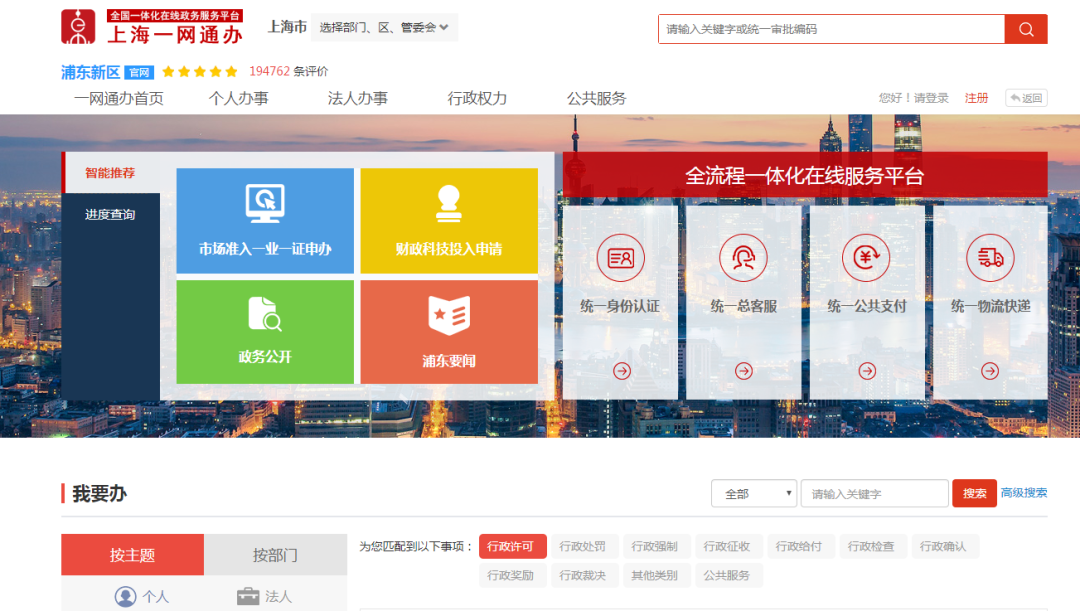Open 市场准入一业一证申办 monitor icon tile
This screenshot has width=1080, height=611.
click(265, 220)
